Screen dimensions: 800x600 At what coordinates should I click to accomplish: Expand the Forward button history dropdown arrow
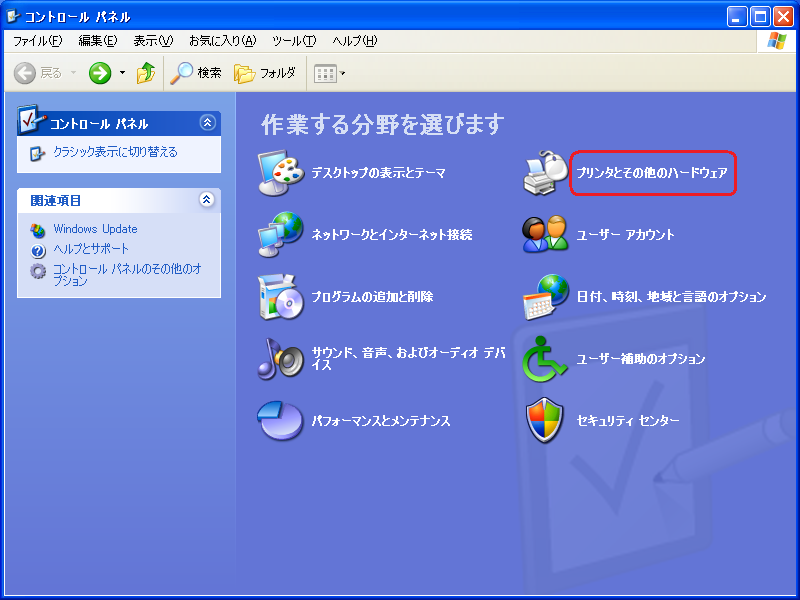[122, 73]
